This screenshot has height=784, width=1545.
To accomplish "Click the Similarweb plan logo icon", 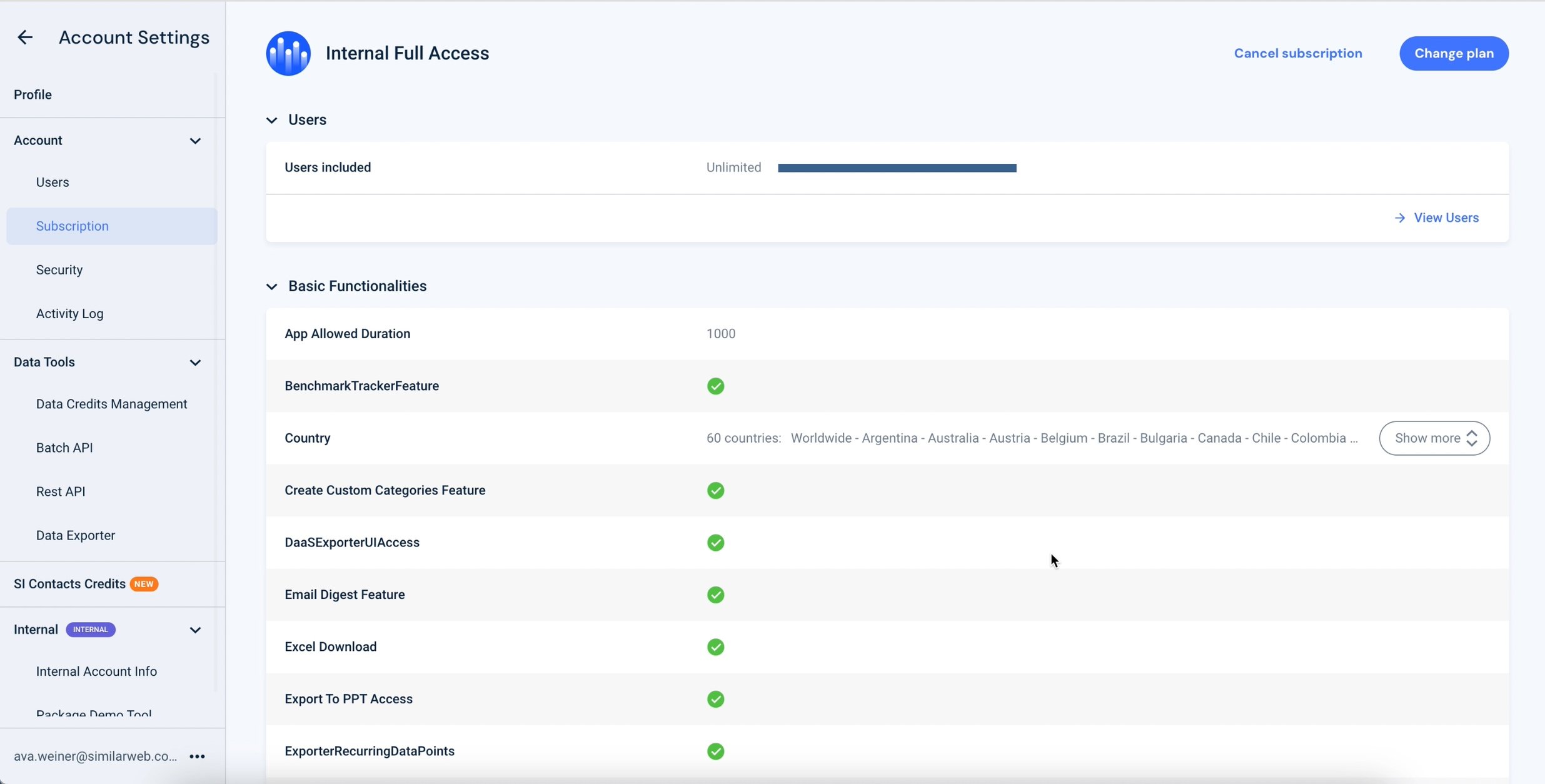I will coord(288,53).
